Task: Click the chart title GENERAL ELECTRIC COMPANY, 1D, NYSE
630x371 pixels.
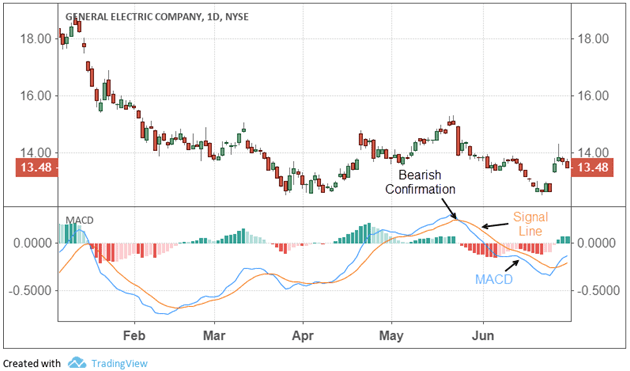Action: tap(157, 17)
